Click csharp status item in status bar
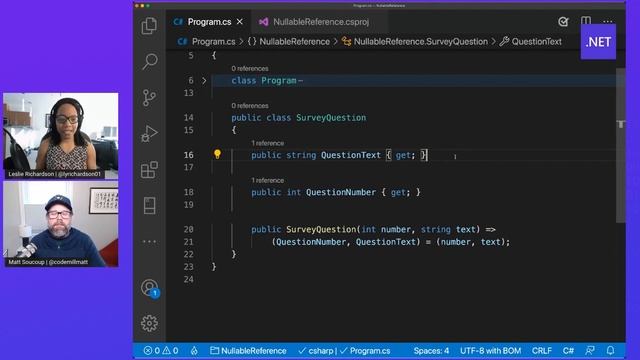This screenshot has width=640, height=360. coord(317,351)
